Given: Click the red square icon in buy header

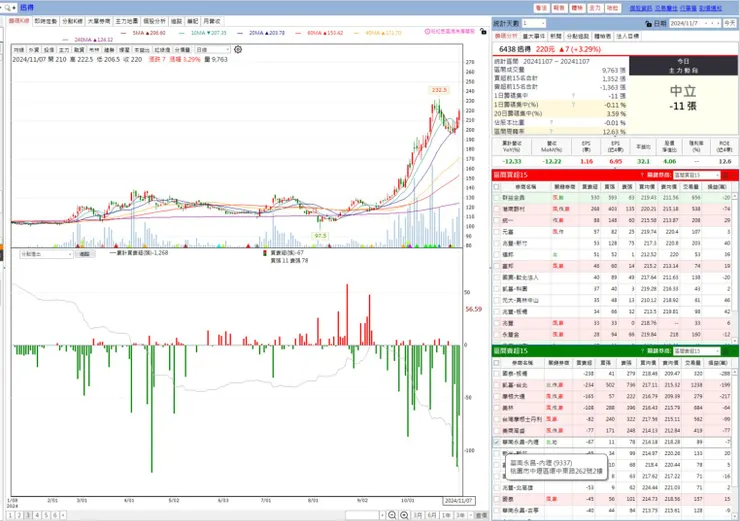Looking at the screenshot, I should (725, 175).
